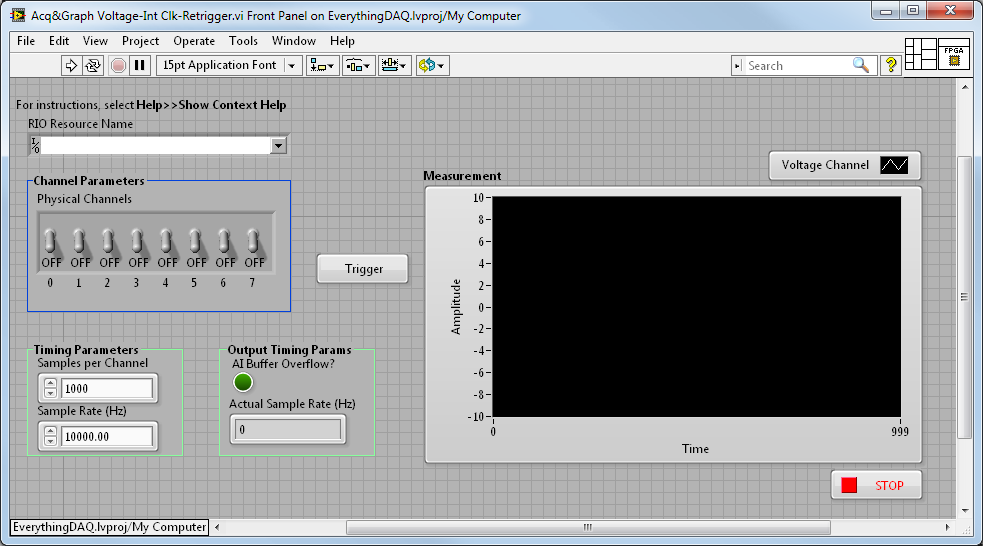Click the Amplitude axis label
Image resolution: width=983 pixels, height=546 pixels.
pyautogui.click(x=456, y=307)
